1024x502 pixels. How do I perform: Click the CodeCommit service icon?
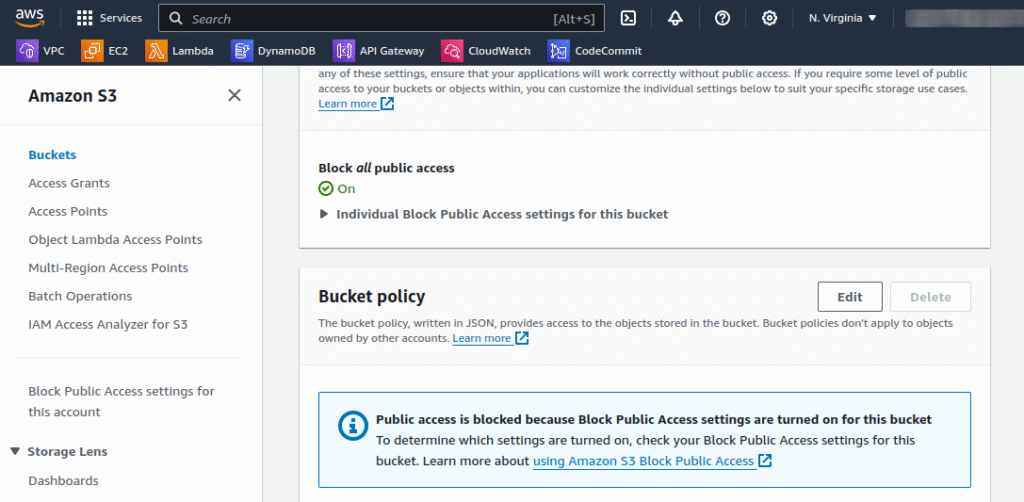tap(558, 51)
